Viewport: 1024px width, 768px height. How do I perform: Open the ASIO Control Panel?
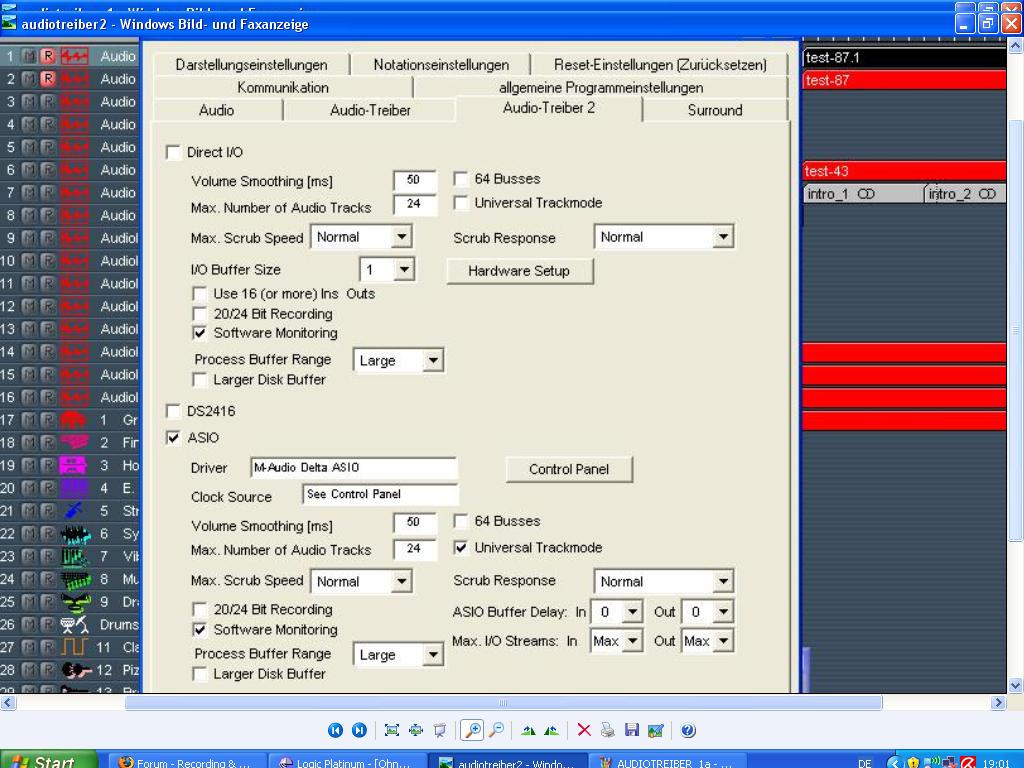(x=569, y=469)
